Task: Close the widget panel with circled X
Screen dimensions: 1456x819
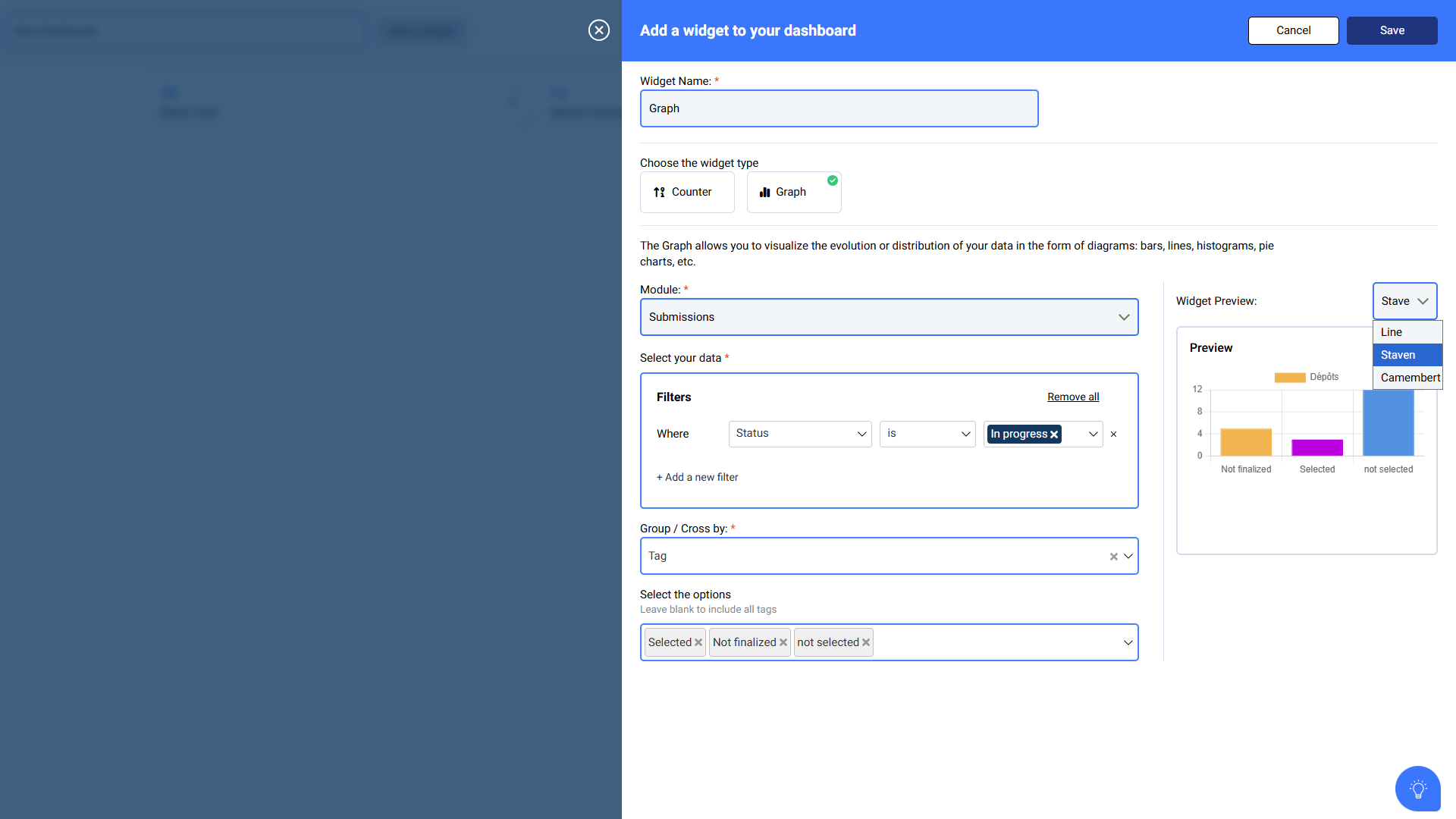Action: [599, 30]
